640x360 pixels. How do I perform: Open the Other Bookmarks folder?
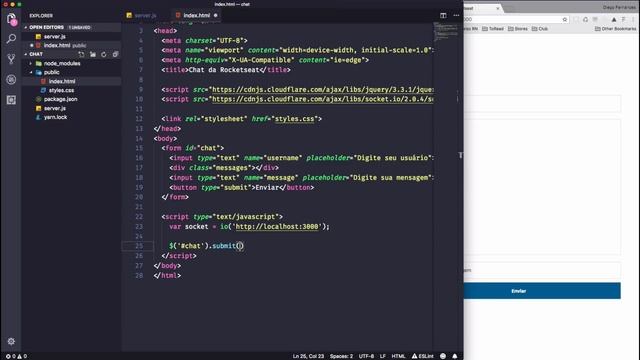tap(616, 29)
